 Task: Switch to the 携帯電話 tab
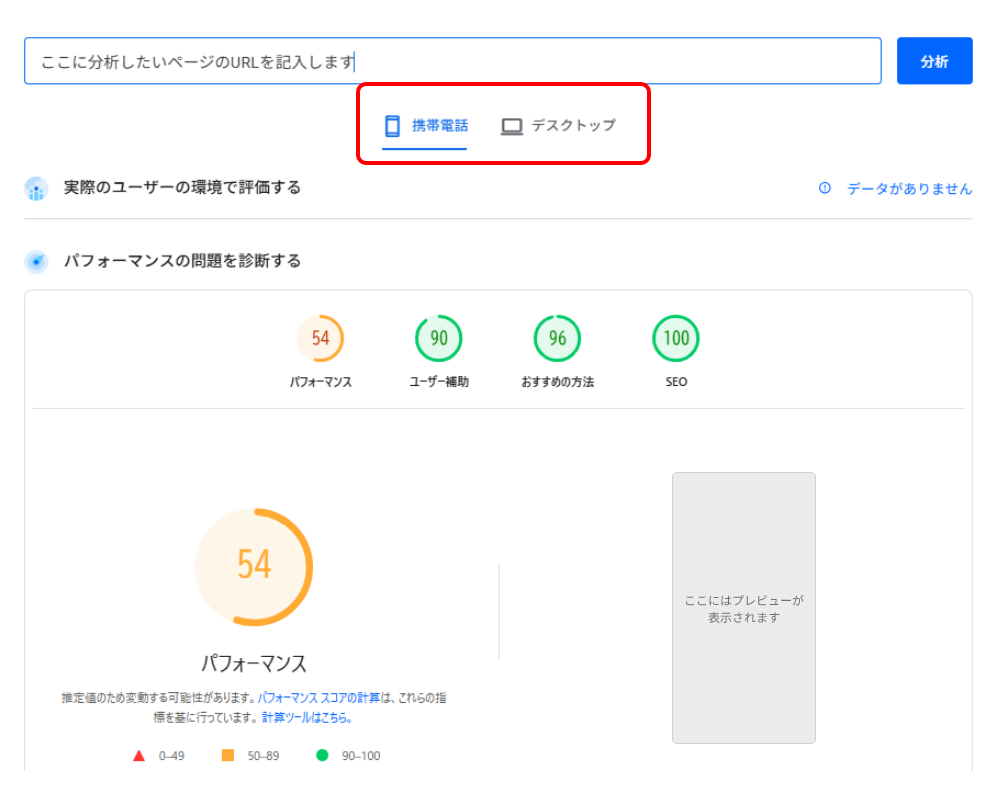(x=439, y=126)
